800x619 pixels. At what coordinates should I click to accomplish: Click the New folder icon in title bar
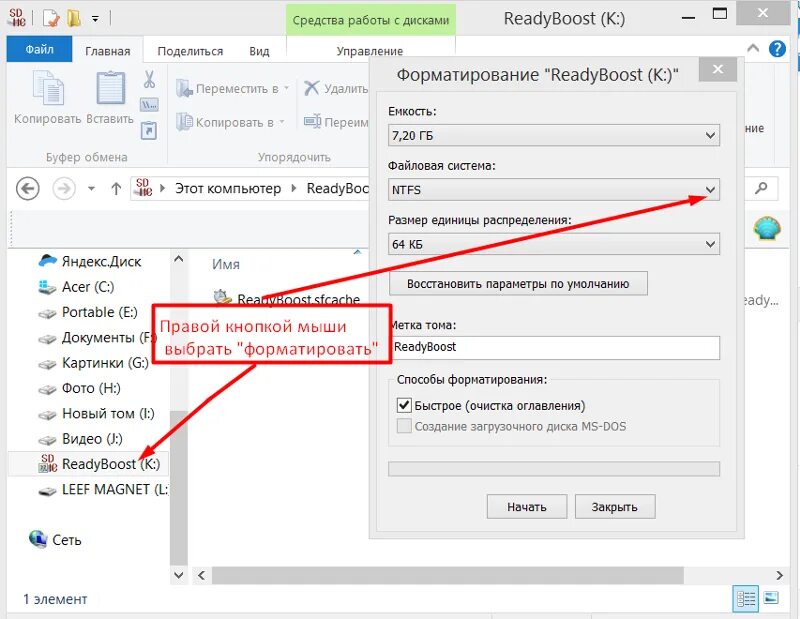74,18
